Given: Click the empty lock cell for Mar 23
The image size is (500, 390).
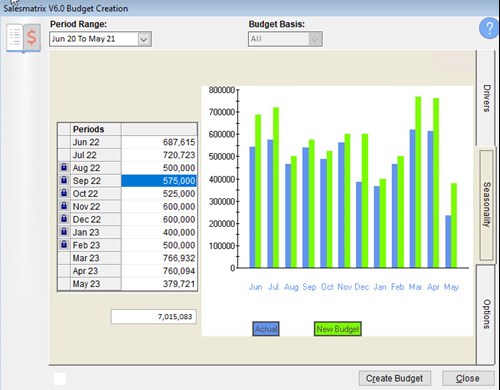Looking at the screenshot, I should (64, 258).
